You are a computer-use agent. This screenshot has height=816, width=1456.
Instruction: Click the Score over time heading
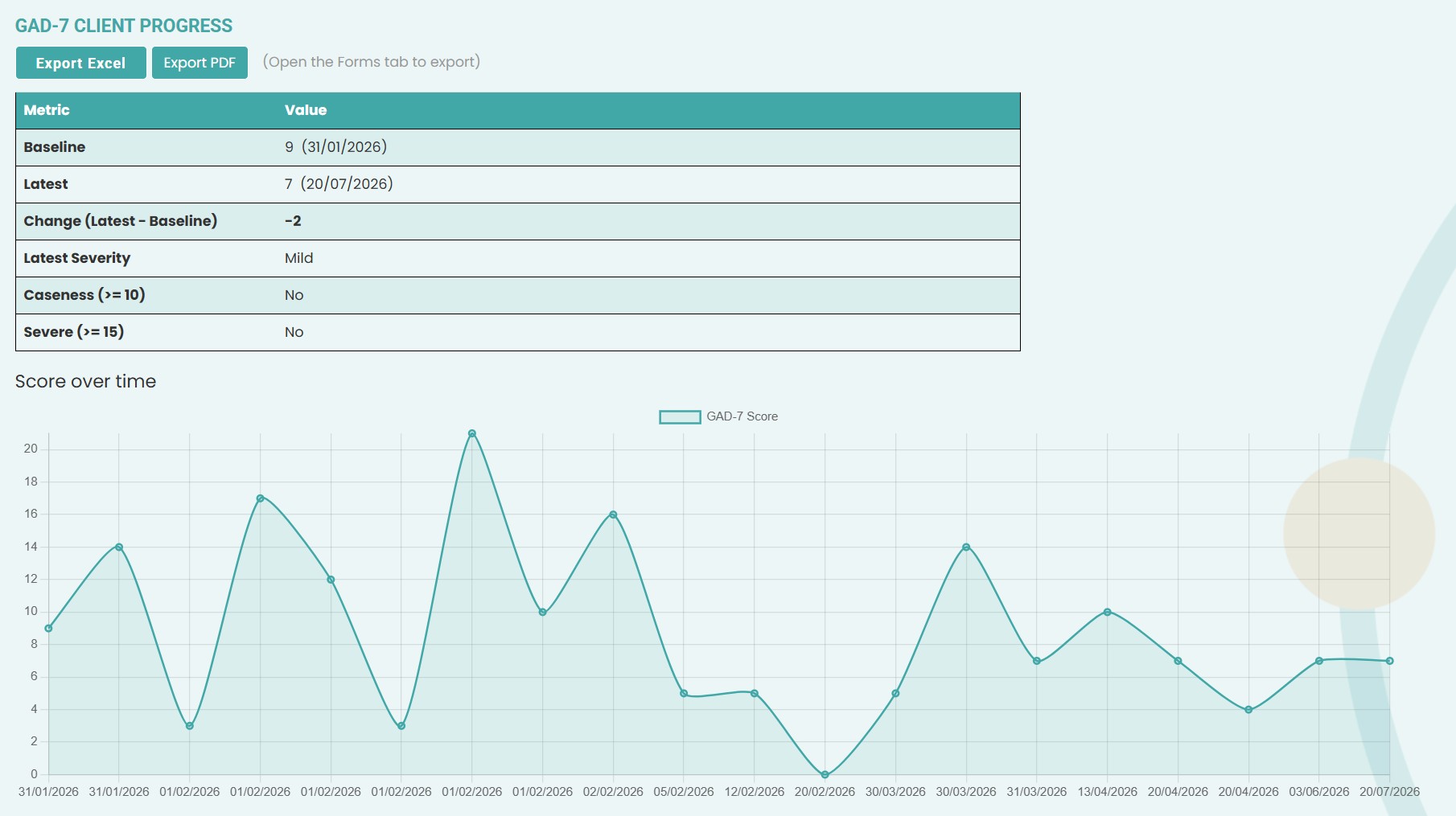tap(85, 381)
